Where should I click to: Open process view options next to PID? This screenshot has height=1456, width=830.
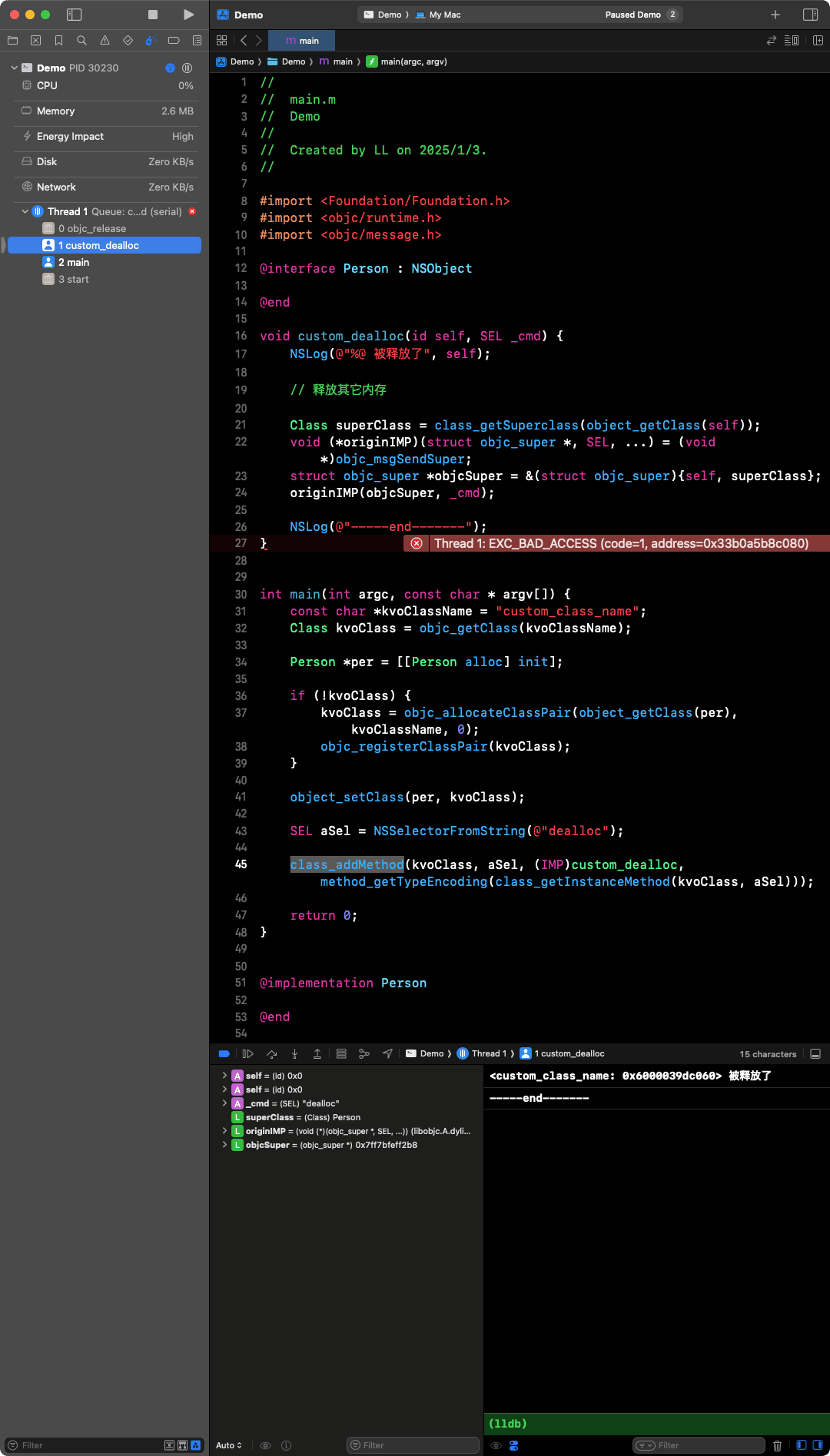tap(187, 68)
